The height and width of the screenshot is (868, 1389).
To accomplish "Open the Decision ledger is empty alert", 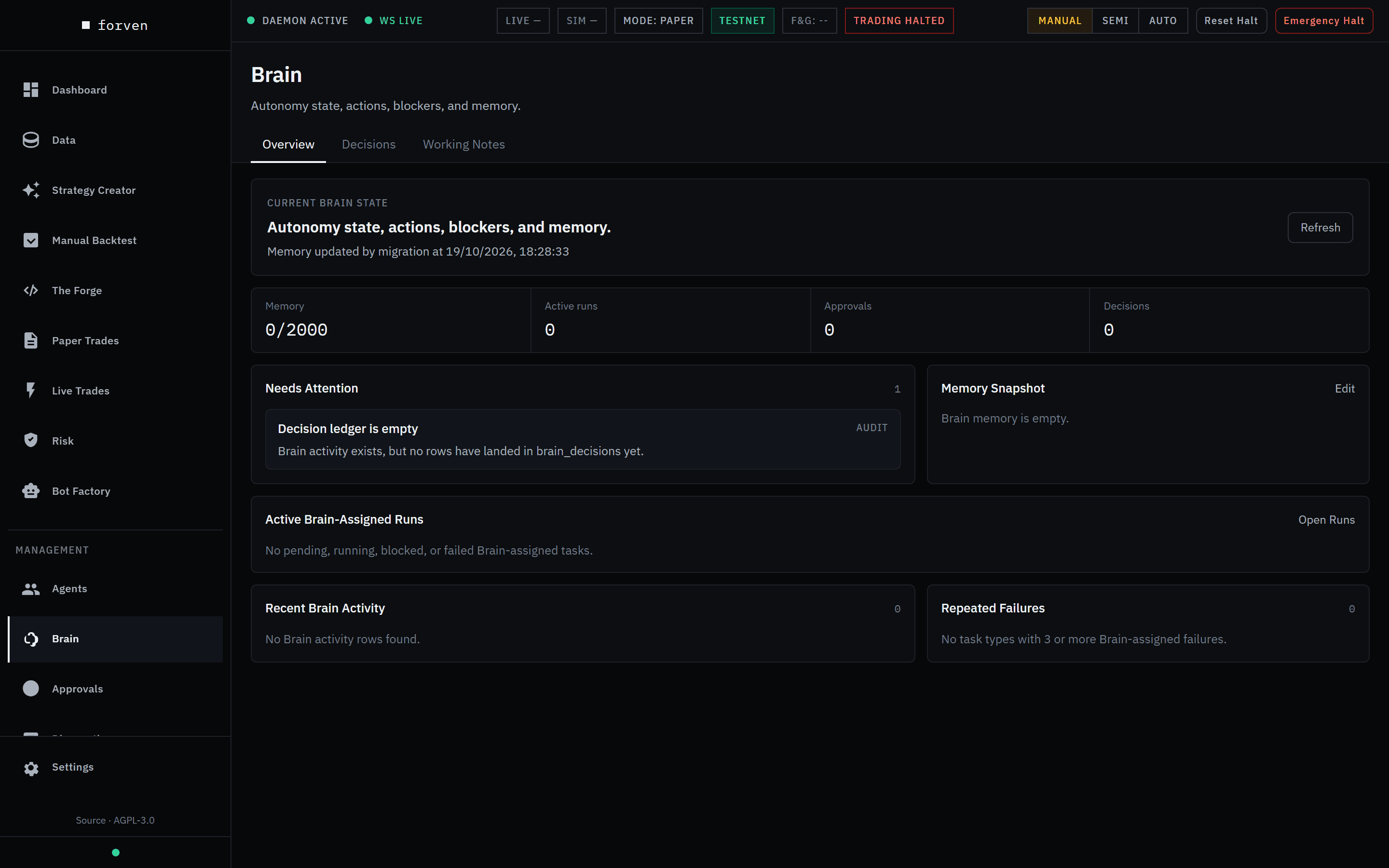I will tap(583, 439).
